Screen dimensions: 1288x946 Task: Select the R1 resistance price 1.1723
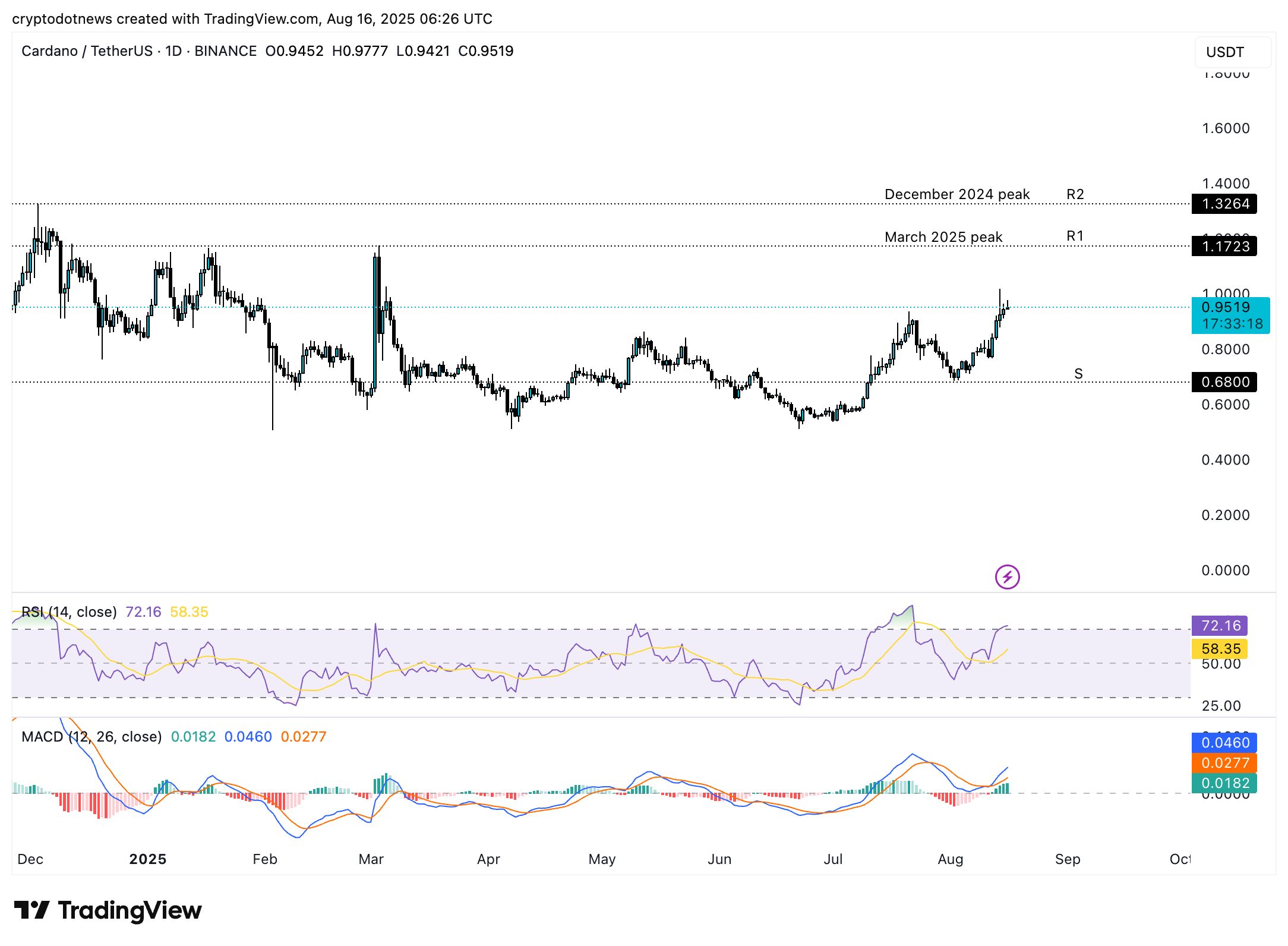[x=1226, y=247]
